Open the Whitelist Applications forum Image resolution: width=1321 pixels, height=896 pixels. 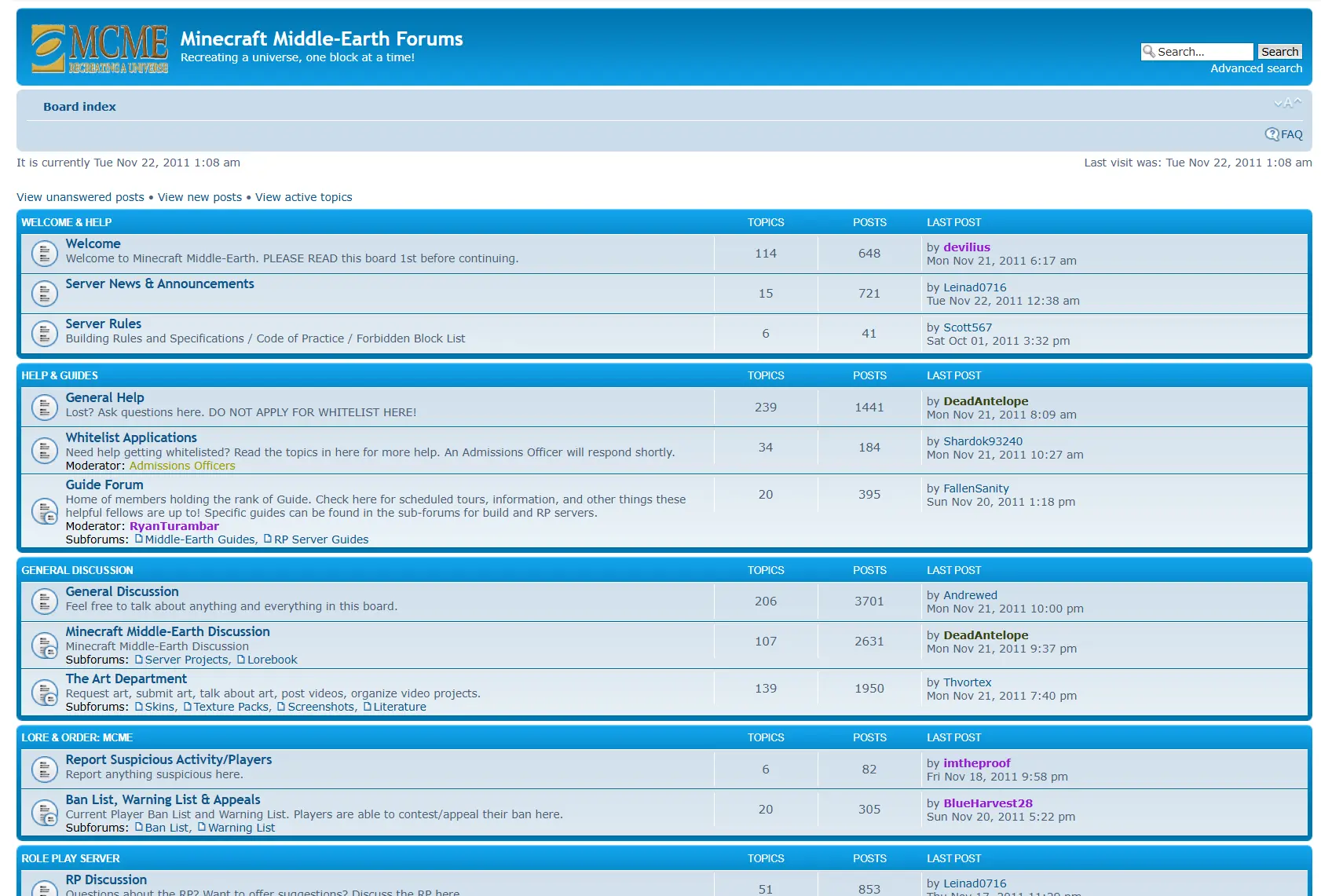point(131,438)
